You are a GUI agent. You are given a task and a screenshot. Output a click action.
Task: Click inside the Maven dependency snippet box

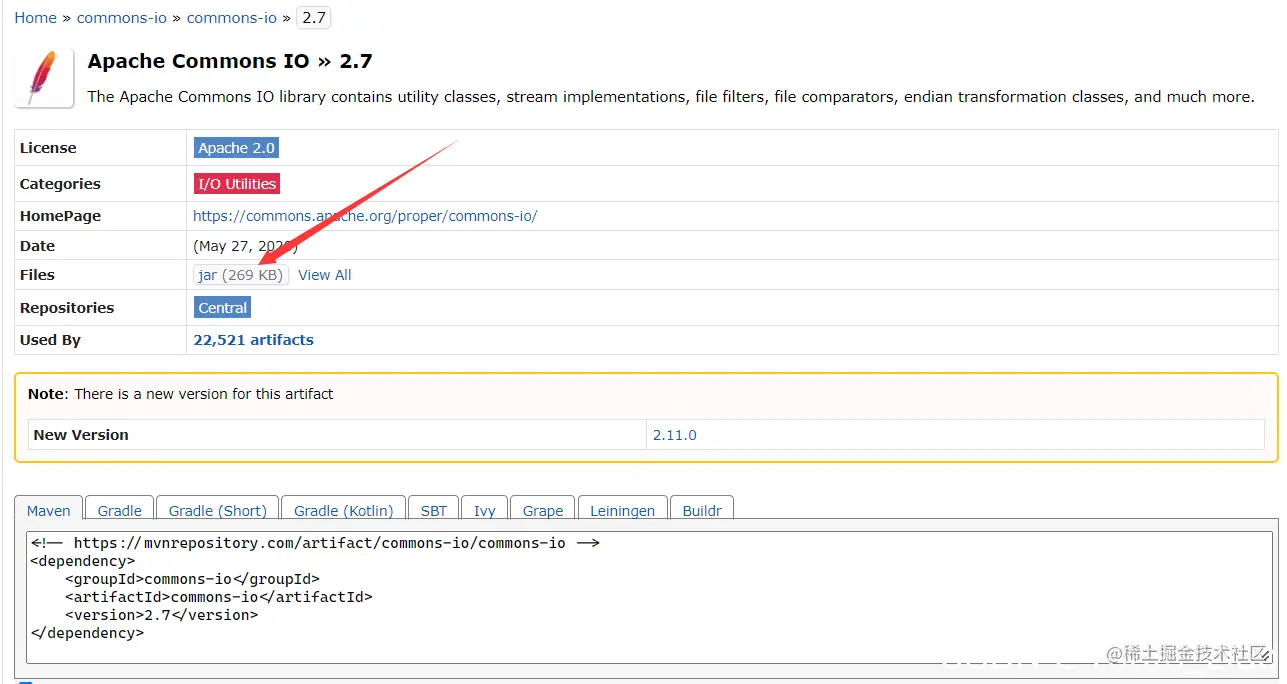[x=650, y=597]
